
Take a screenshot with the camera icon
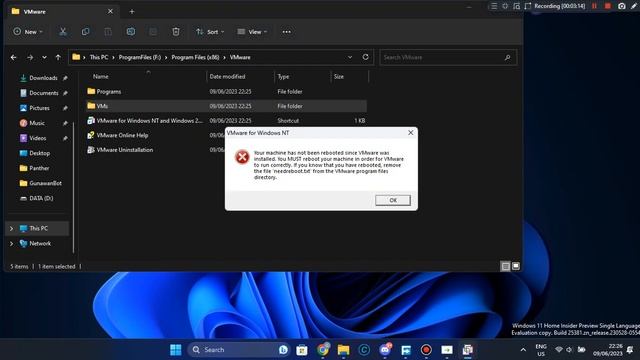(622, 6)
